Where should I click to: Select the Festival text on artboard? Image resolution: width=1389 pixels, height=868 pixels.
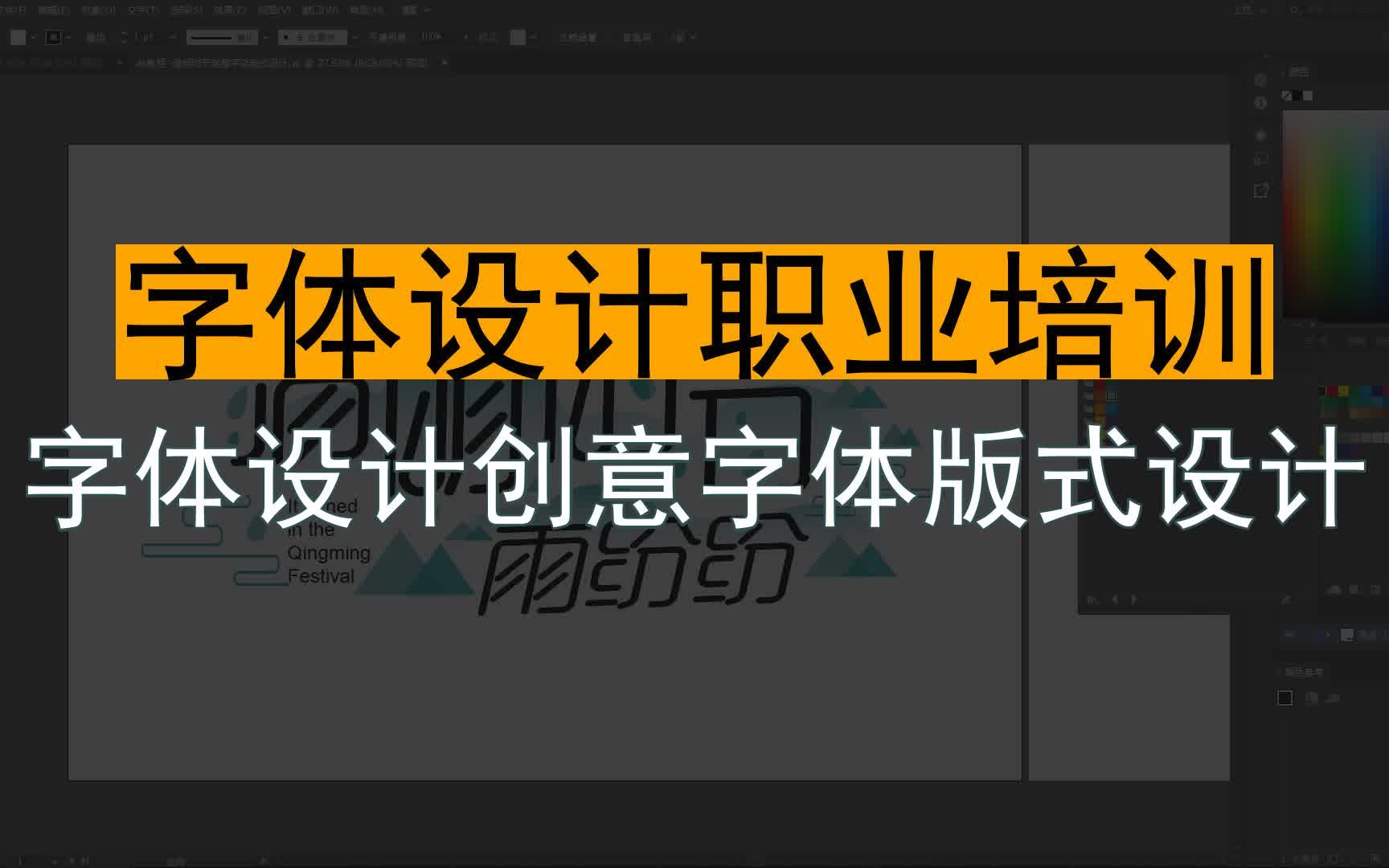click(x=321, y=576)
